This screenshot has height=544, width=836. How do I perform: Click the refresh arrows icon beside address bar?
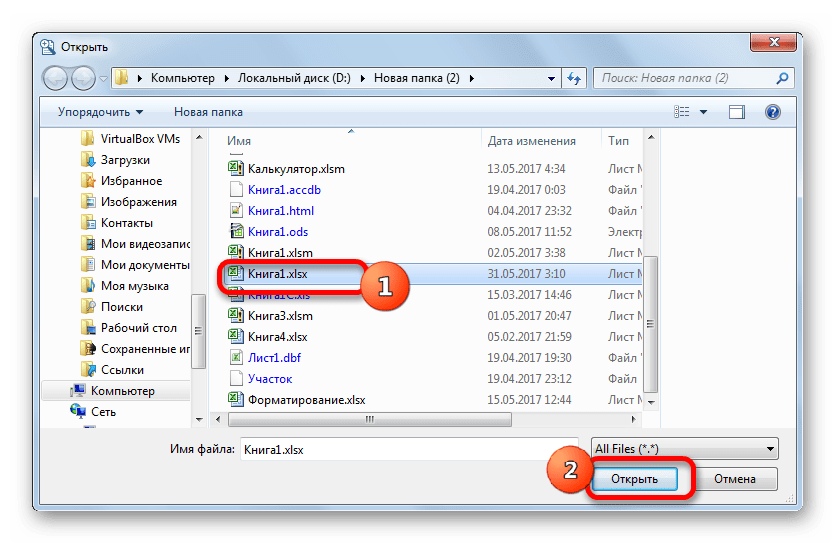[x=574, y=77]
